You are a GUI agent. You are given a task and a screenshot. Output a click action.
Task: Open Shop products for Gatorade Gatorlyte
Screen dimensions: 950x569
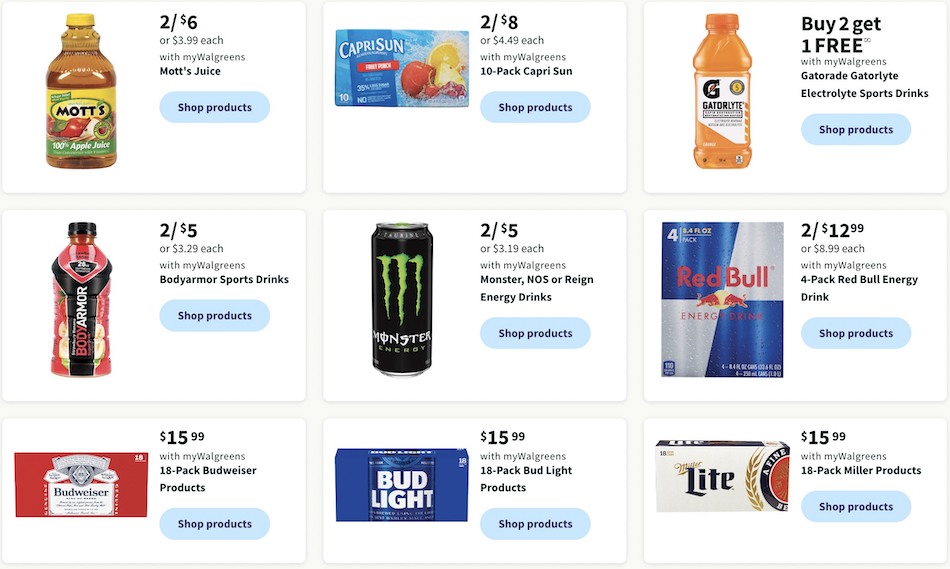pyautogui.click(x=855, y=130)
